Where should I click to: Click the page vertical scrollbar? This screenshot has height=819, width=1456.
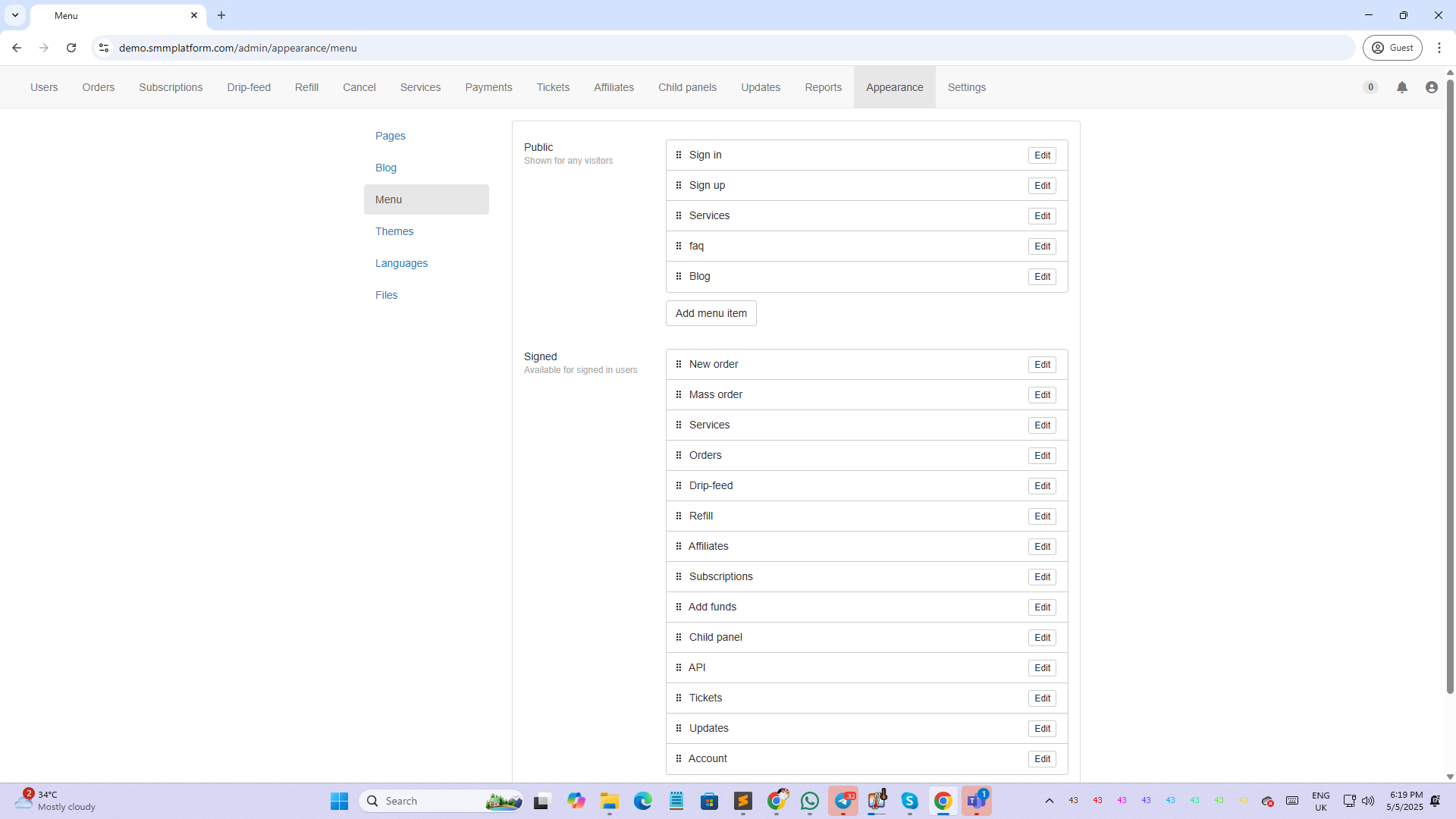pyautogui.click(x=1450, y=379)
